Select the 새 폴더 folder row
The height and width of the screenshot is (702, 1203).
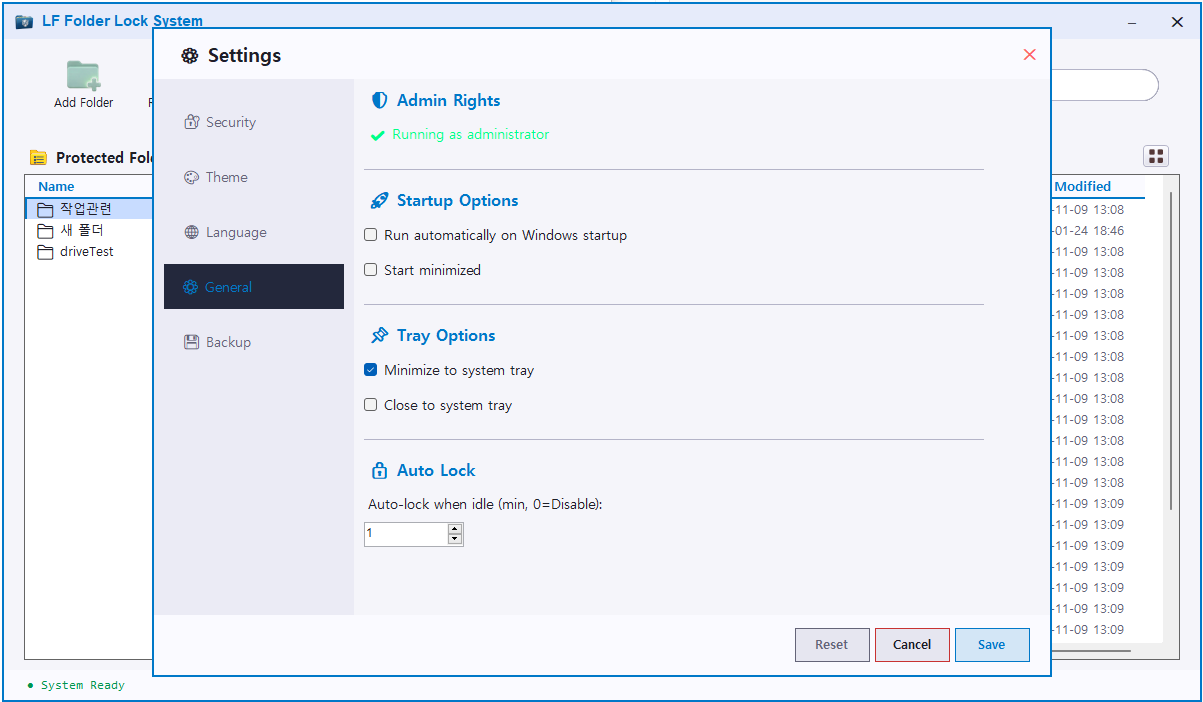tap(89, 230)
